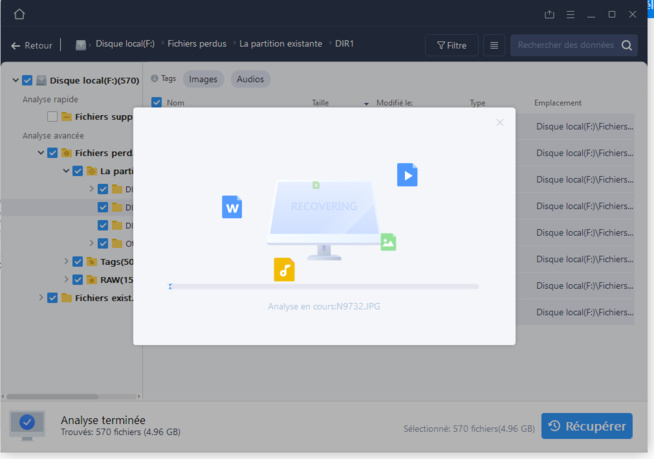Click the yellow music note icon
The width and height of the screenshot is (654, 459).
(x=285, y=269)
